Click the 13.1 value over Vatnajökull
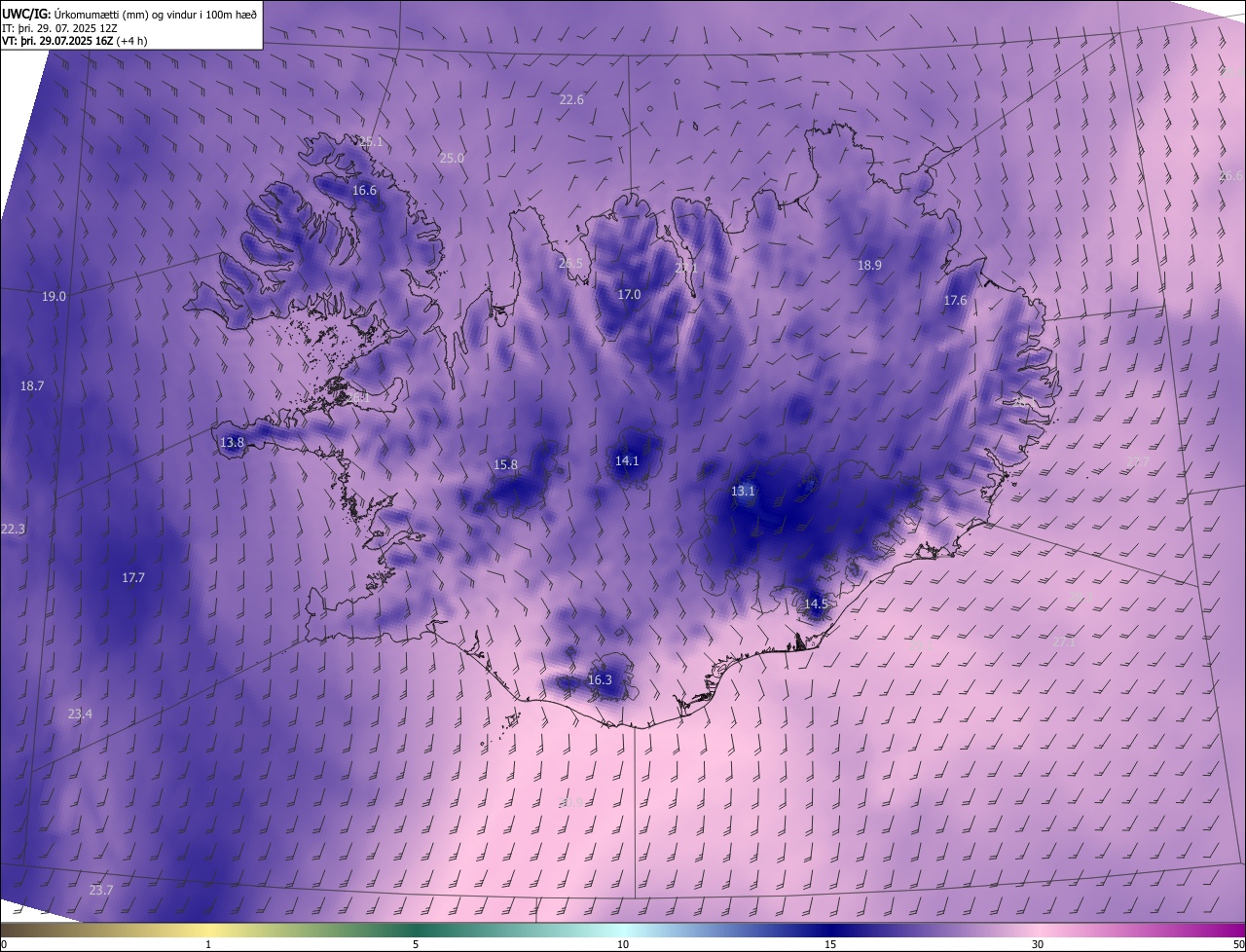The height and width of the screenshot is (952, 1246). point(743,491)
